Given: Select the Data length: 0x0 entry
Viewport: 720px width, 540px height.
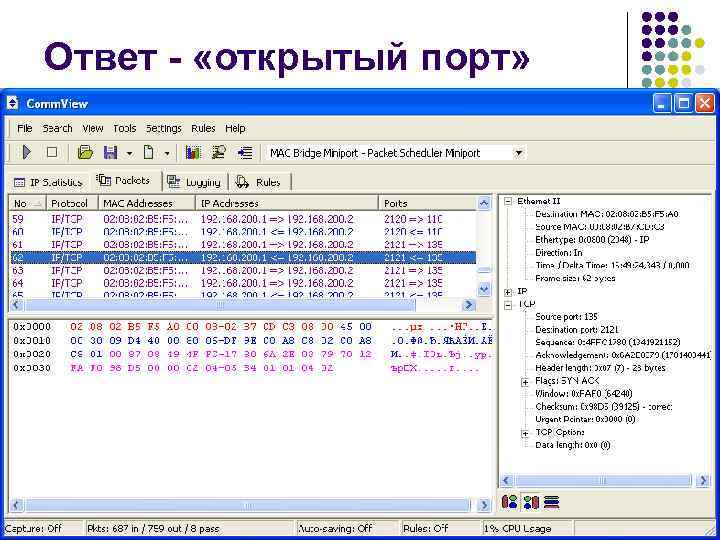Looking at the screenshot, I should coord(573,445).
